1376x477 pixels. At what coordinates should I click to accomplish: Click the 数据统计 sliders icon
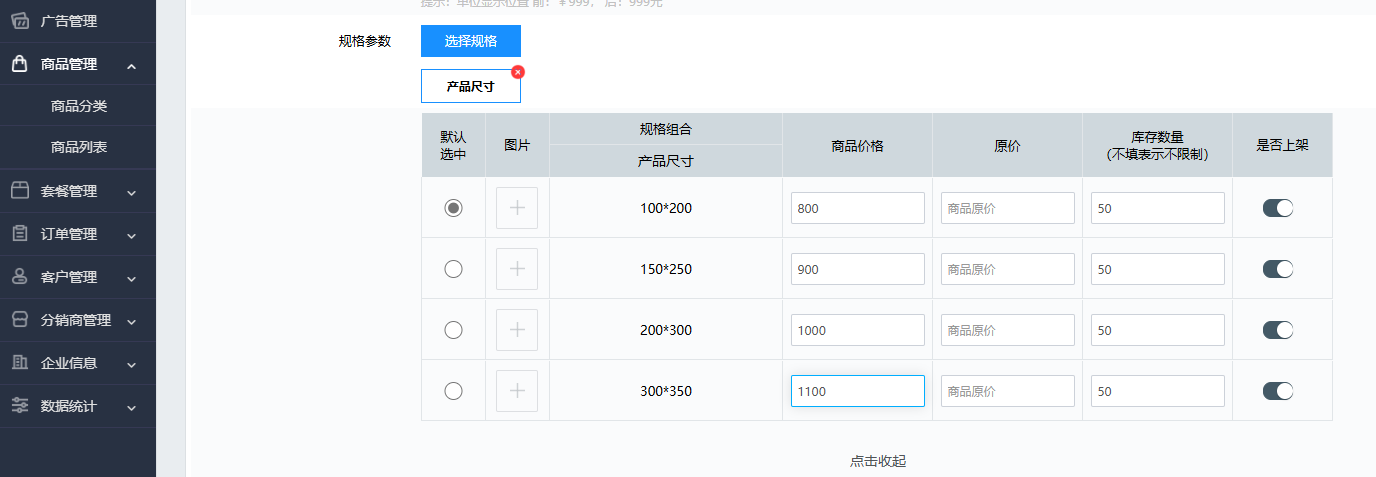[x=20, y=406]
